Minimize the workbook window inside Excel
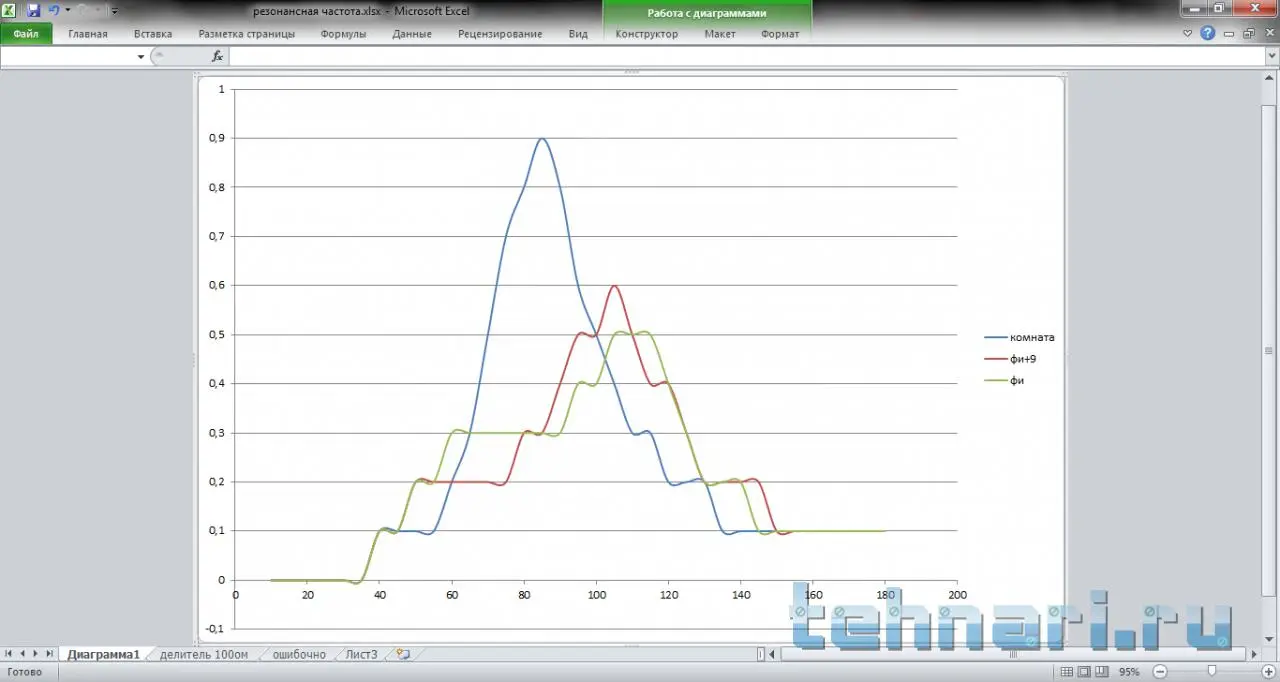Image resolution: width=1280 pixels, height=682 pixels. (1230, 34)
